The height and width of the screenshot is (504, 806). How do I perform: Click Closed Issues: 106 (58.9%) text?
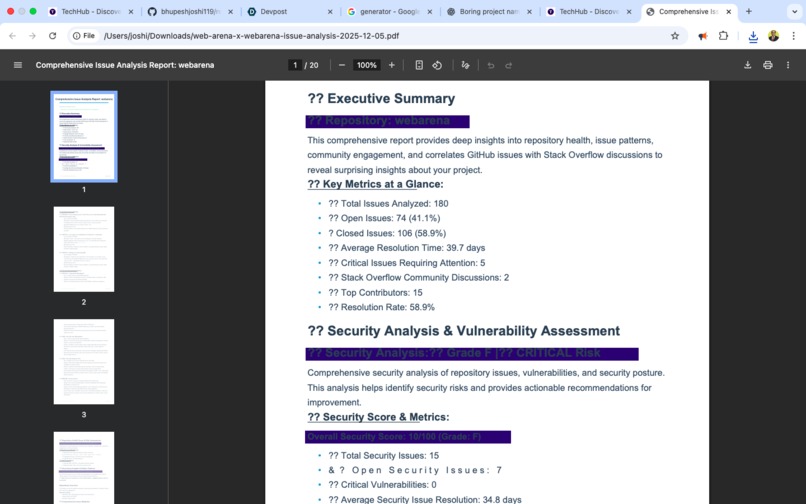coord(387,233)
